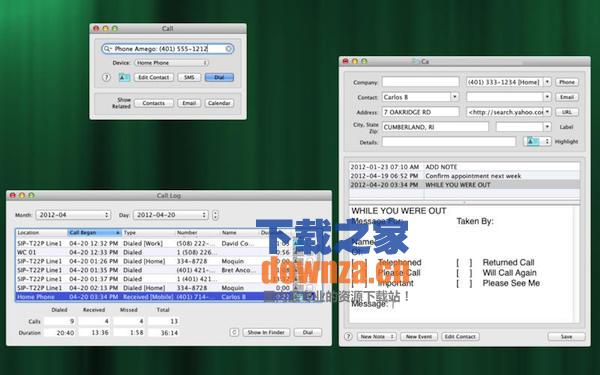Screen dimensions: 600x375
Task: Clear the Call window search field
Action: click(228, 49)
